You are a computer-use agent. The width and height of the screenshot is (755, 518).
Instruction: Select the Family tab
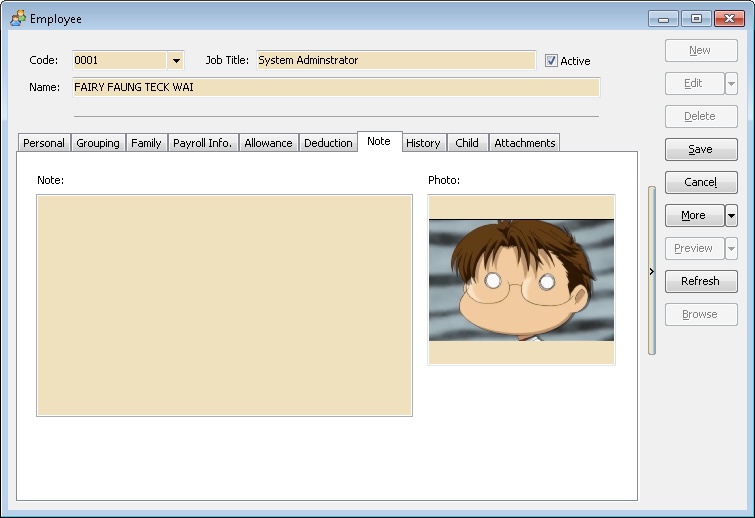146,143
